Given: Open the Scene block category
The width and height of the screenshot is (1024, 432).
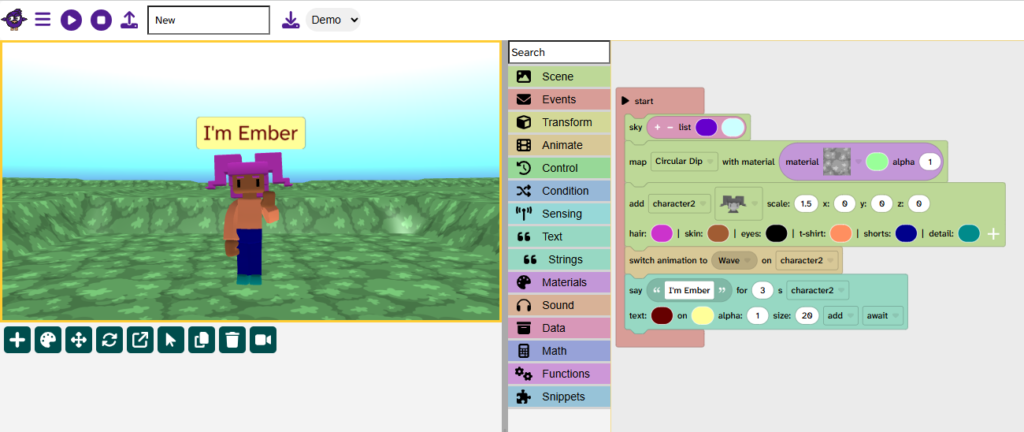Looking at the screenshot, I should (559, 76).
